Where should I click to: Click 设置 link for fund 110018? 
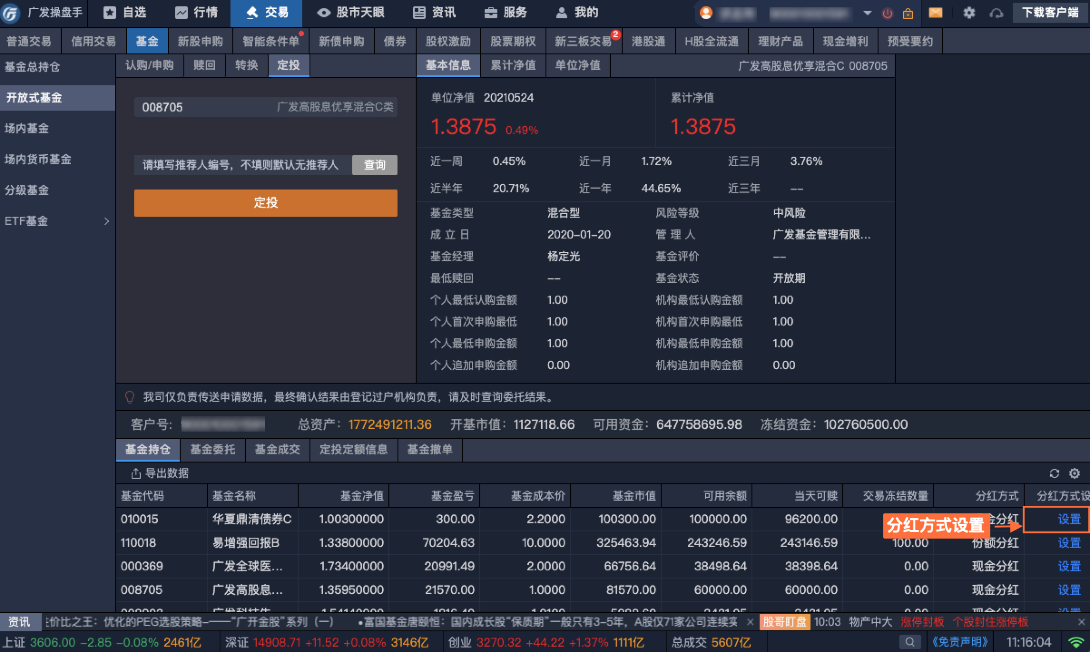click(1069, 543)
